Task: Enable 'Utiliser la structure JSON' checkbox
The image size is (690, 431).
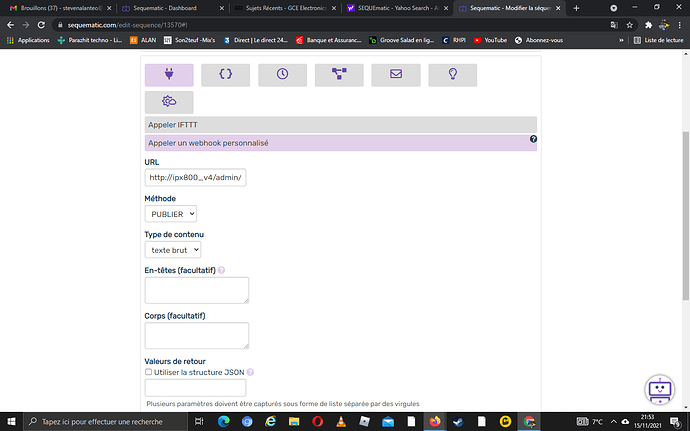Action: coord(149,372)
